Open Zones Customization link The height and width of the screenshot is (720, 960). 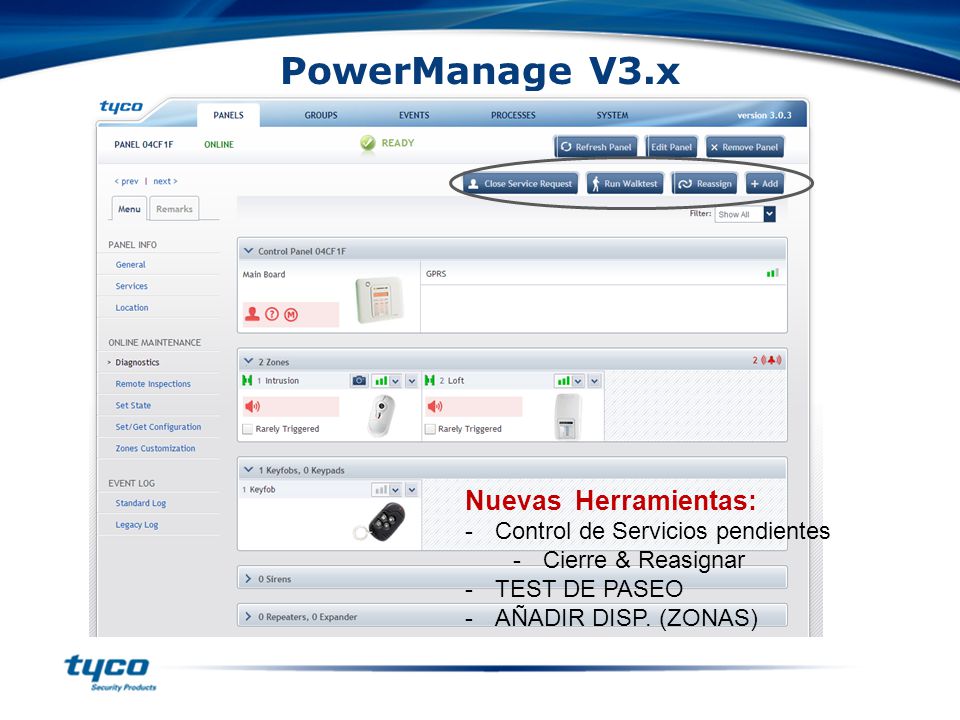pos(156,448)
